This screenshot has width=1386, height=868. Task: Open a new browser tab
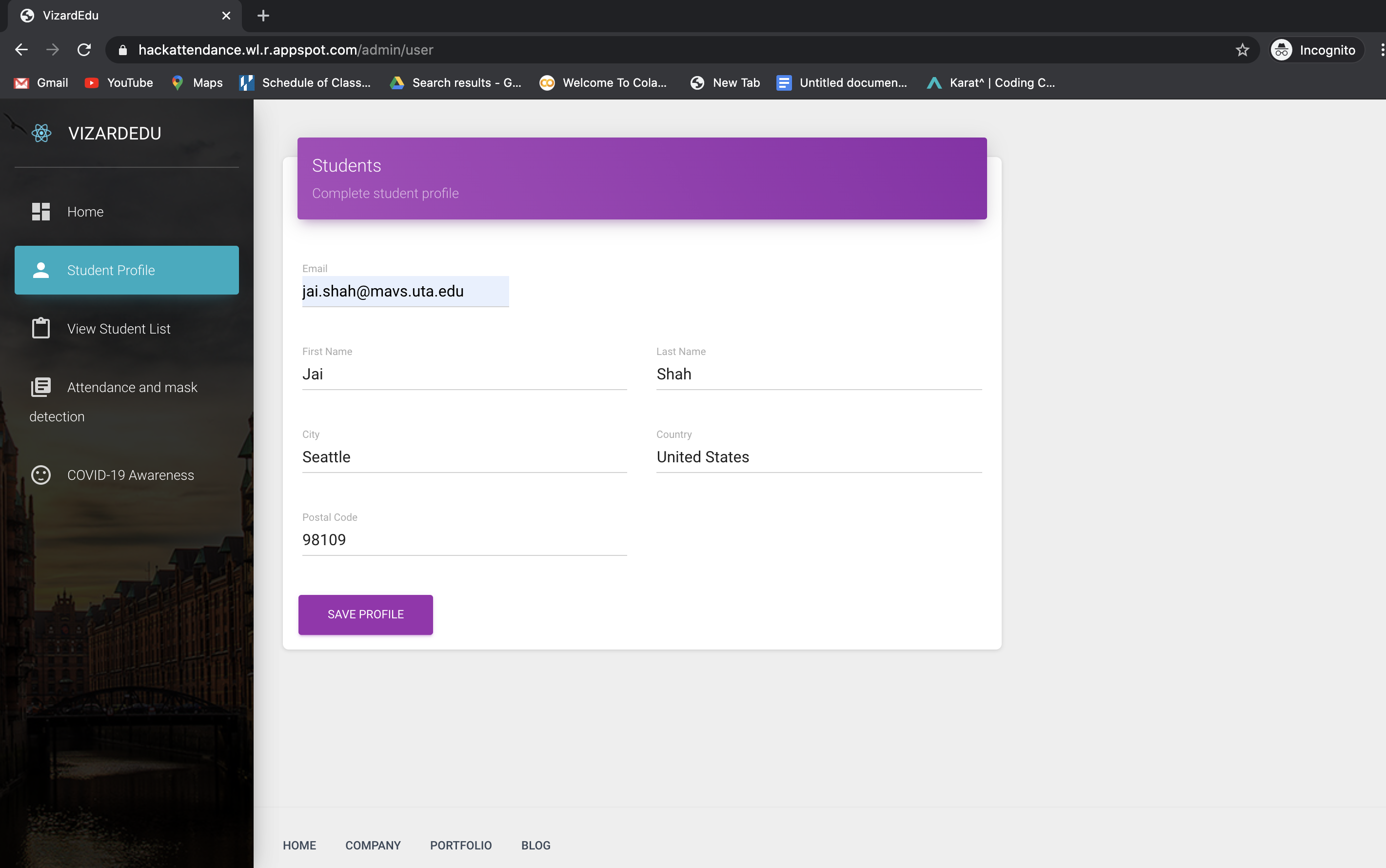(263, 16)
